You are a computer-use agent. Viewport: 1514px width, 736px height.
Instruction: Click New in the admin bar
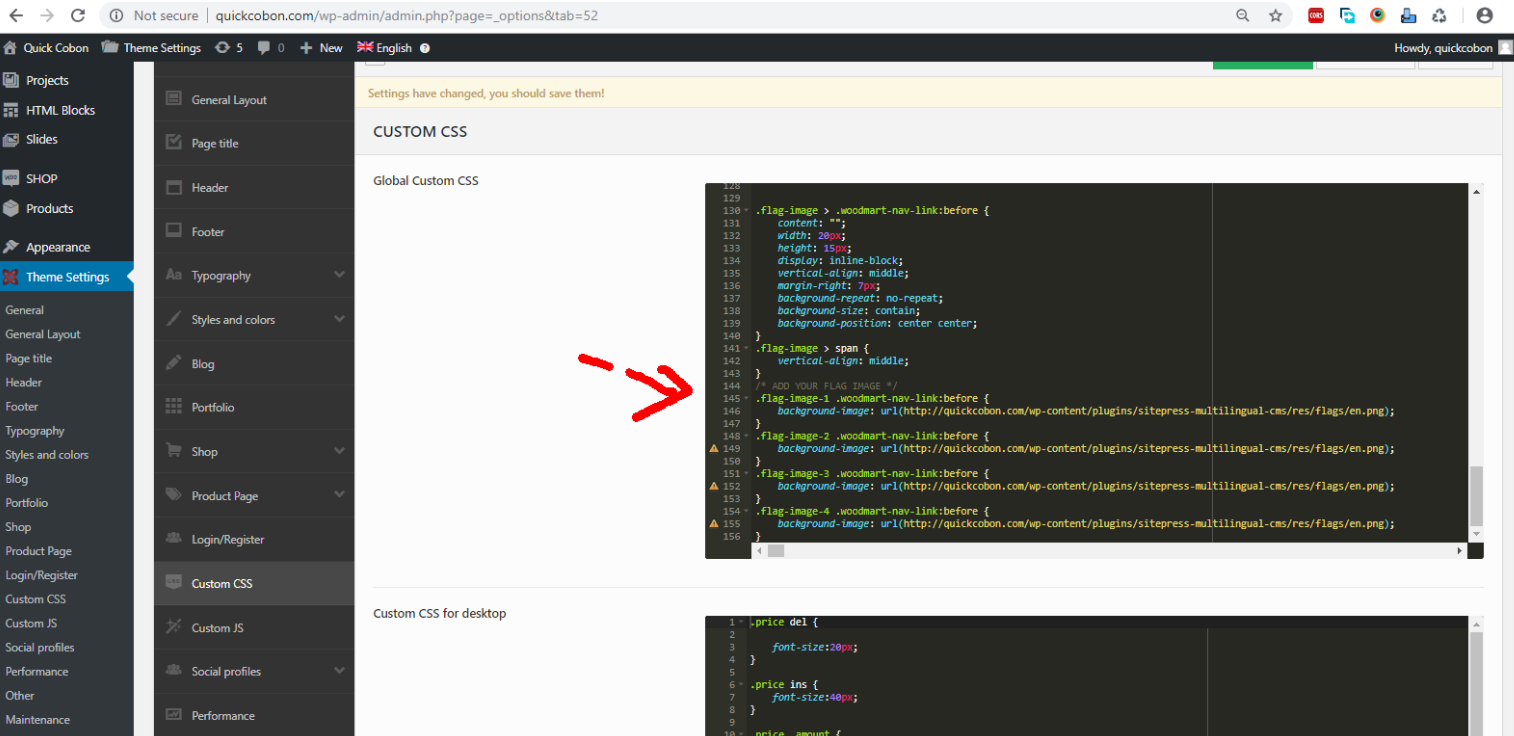coord(321,48)
